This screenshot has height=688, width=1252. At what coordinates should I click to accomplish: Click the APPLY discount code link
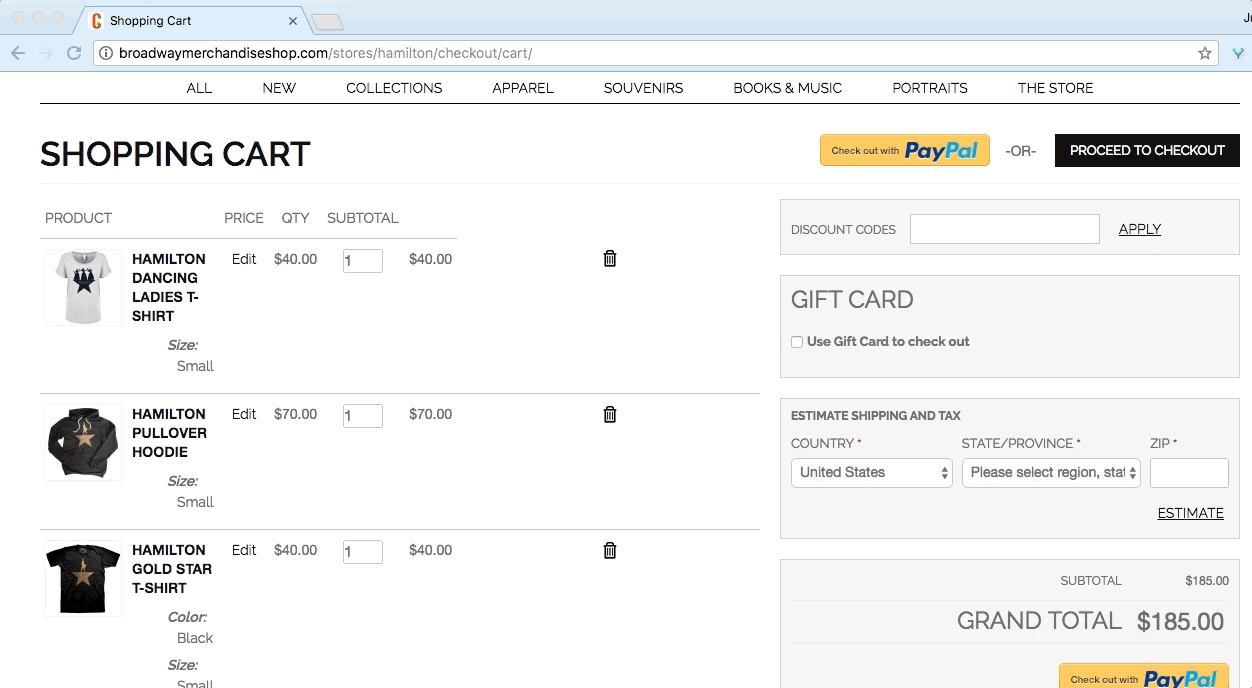tap(1139, 229)
